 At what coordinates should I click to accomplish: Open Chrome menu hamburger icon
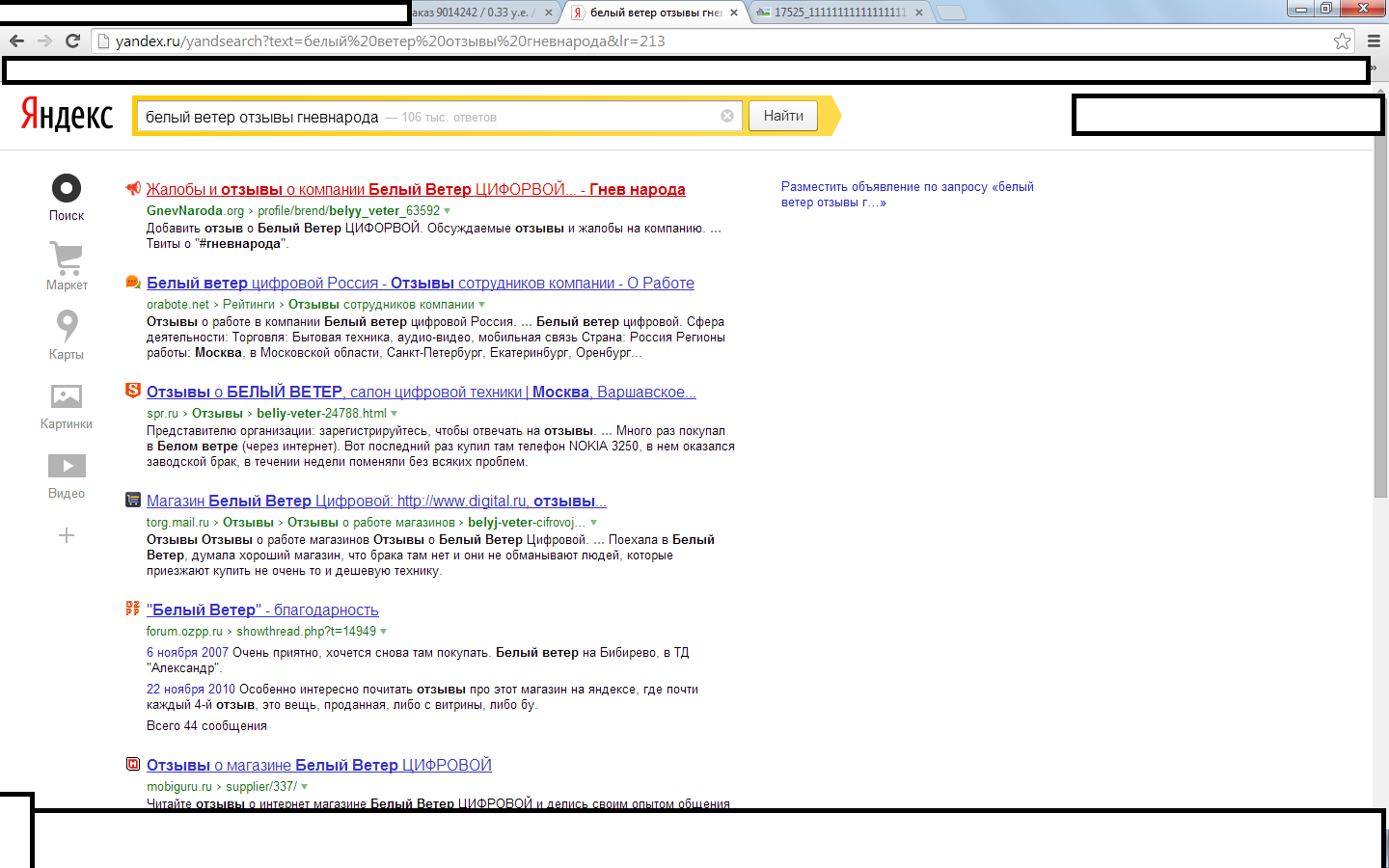tap(1374, 41)
